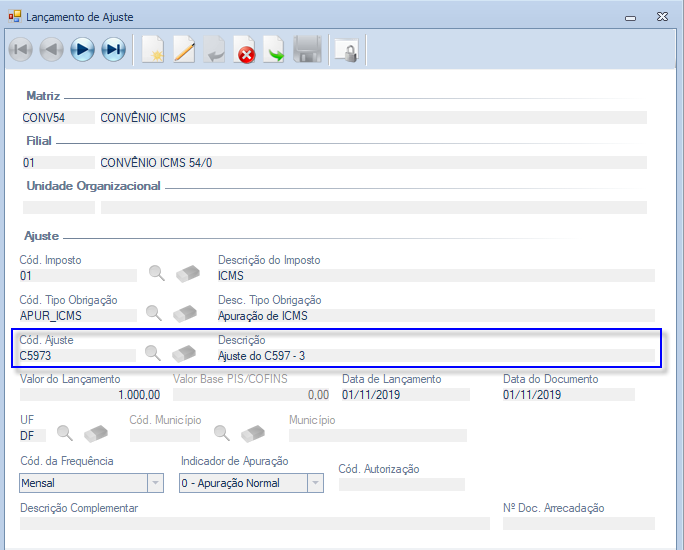Click Cód. Tipo Obrigação field APUR_ICMS

coord(78,315)
